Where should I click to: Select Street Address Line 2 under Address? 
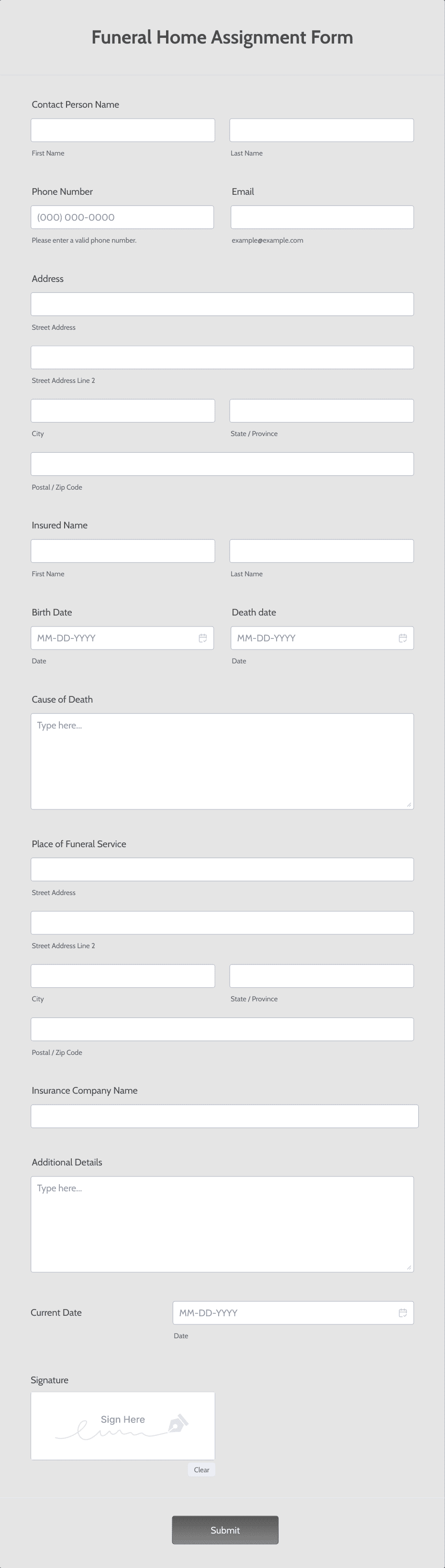point(222,357)
